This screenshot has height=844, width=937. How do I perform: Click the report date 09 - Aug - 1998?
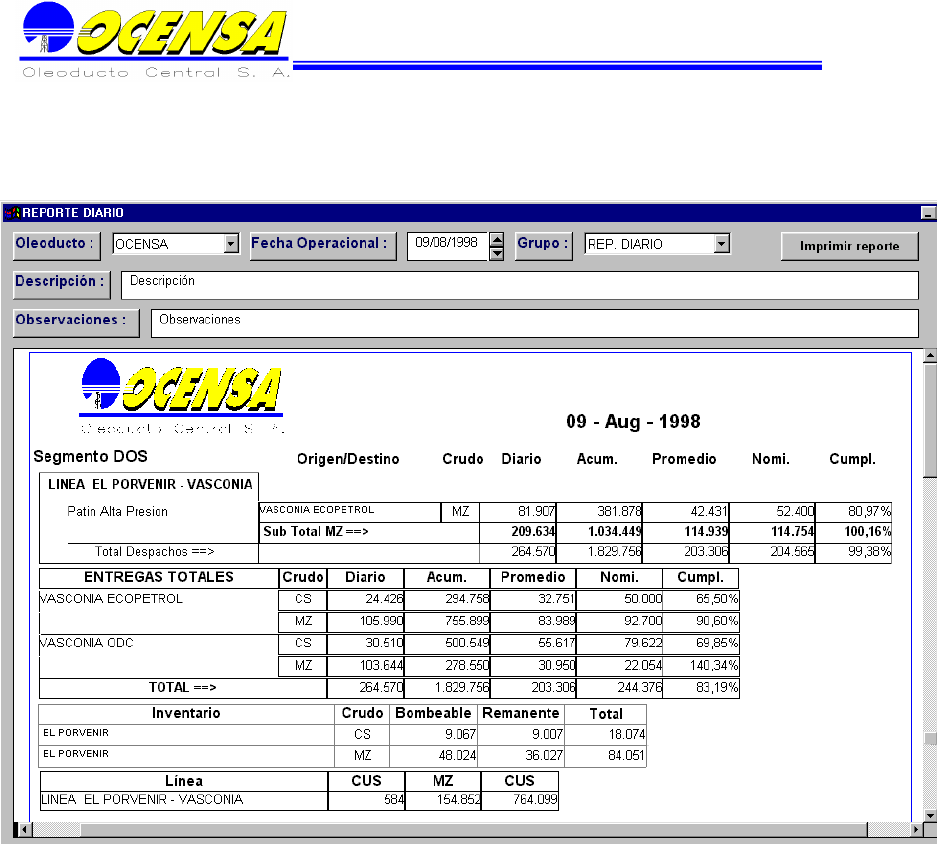[x=633, y=421]
